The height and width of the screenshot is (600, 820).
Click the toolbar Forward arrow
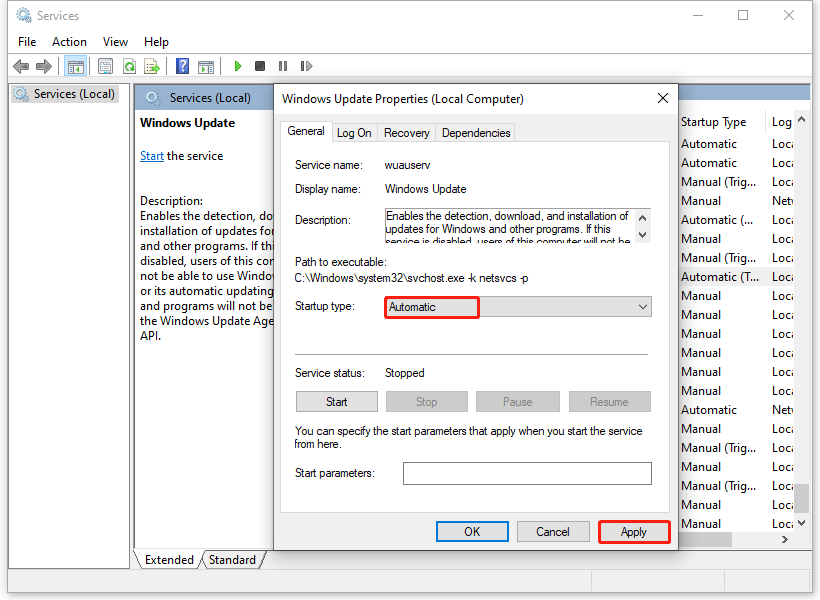(43, 66)
